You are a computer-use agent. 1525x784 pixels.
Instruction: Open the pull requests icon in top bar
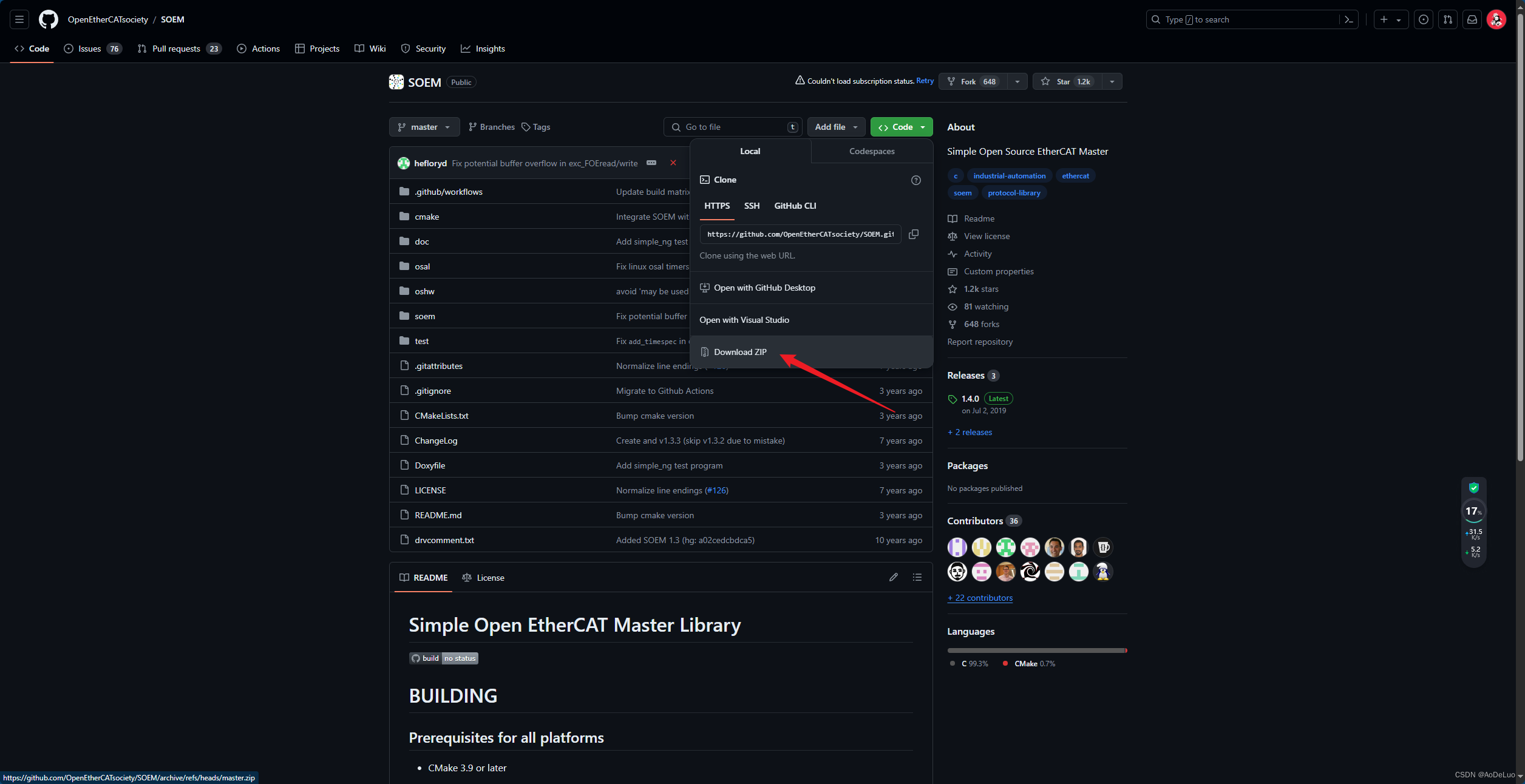[x=1448, y=19]
